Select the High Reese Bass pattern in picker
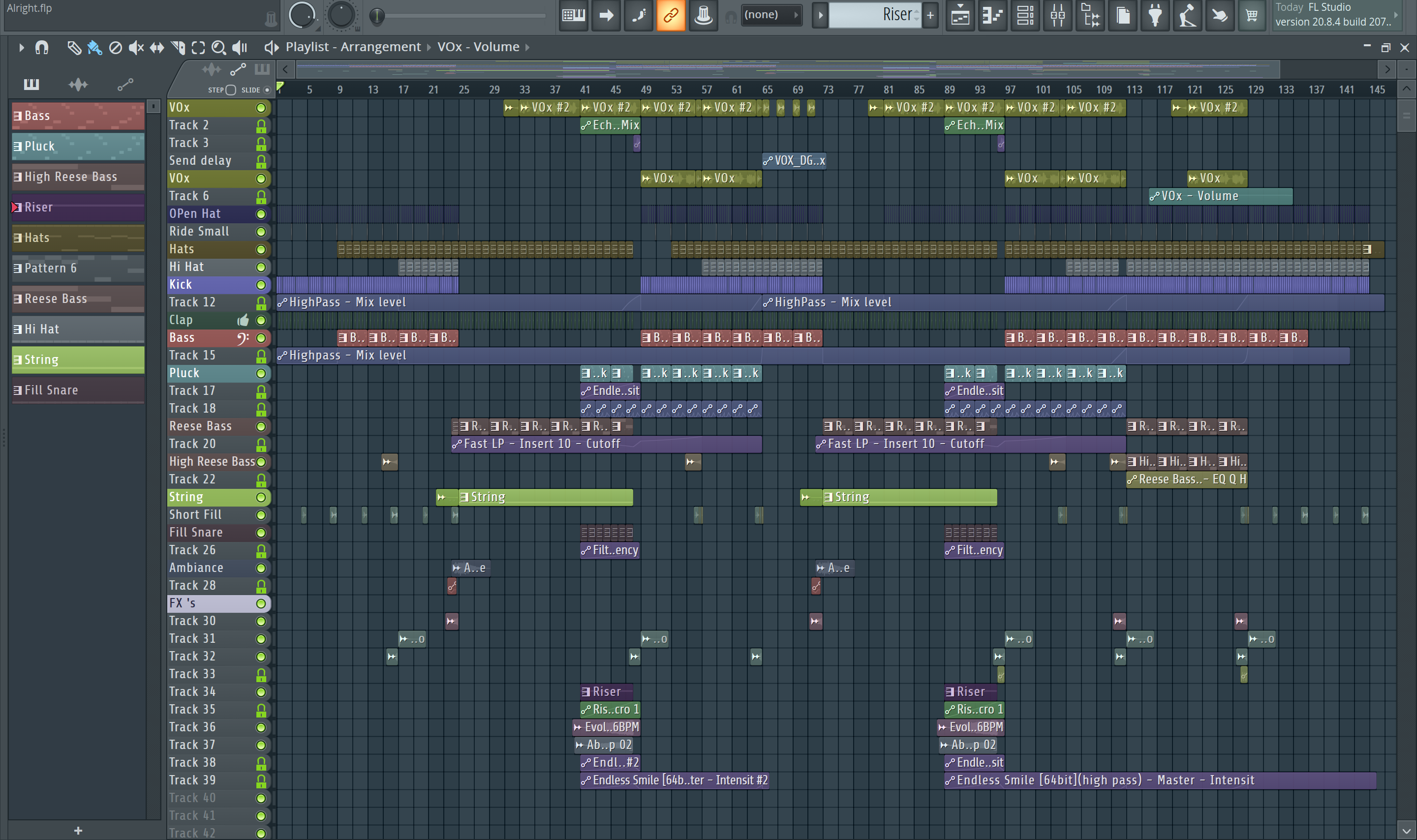This screenshot has width=1417, height=840. [78, 177]
